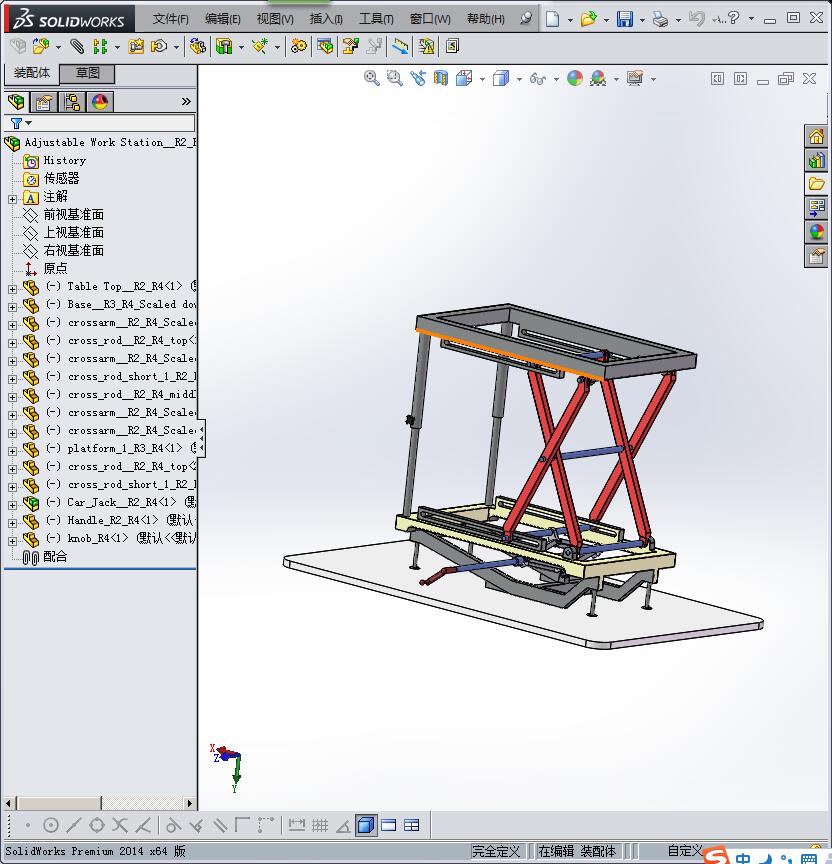Image resolution: width=832 pixels, height=864 pixels.
Task: Open File Explorer folder in task pane
Action: click(816, 184)
